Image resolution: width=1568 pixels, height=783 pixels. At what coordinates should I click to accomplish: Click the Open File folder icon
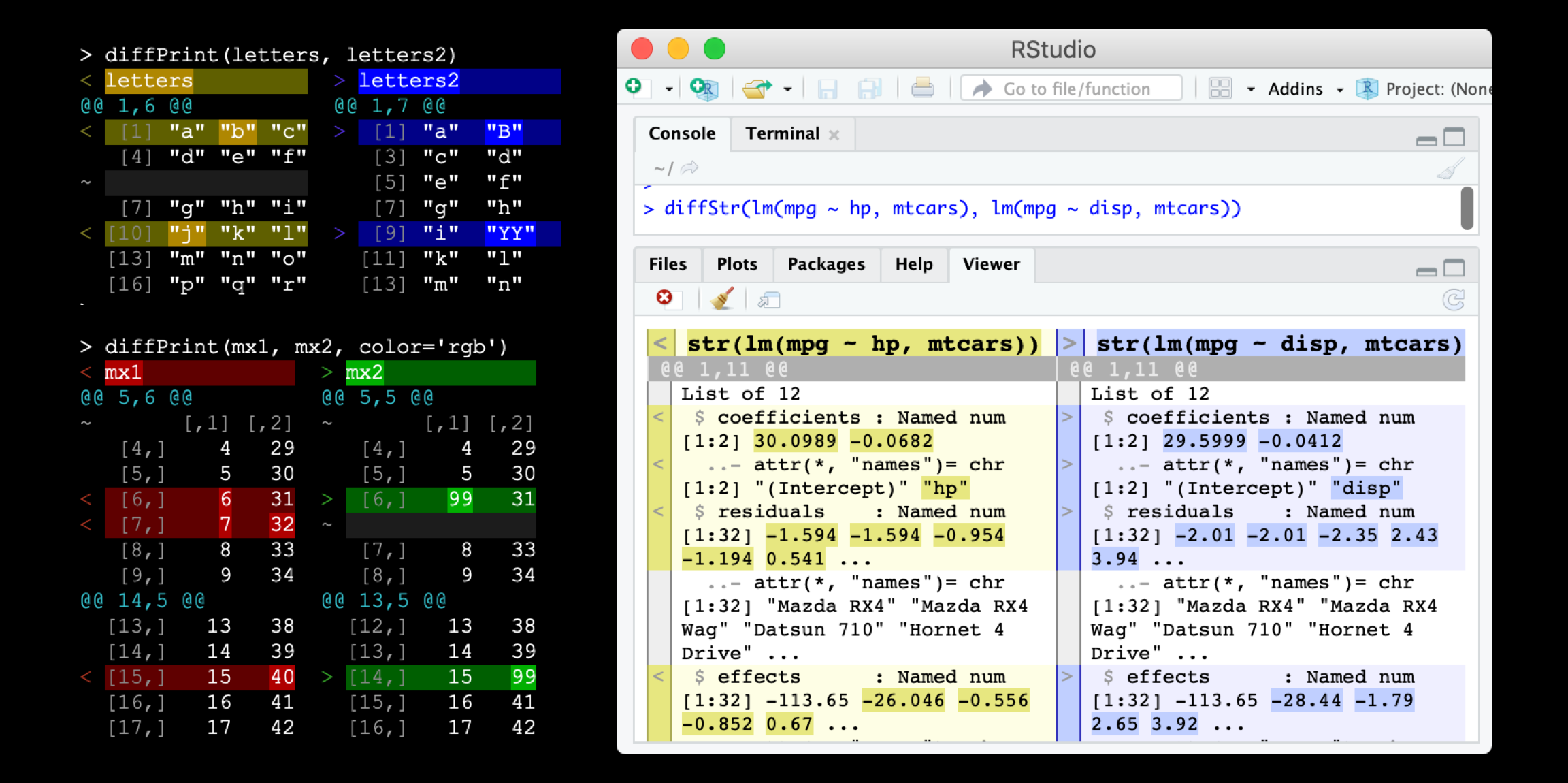coord(756,89)
